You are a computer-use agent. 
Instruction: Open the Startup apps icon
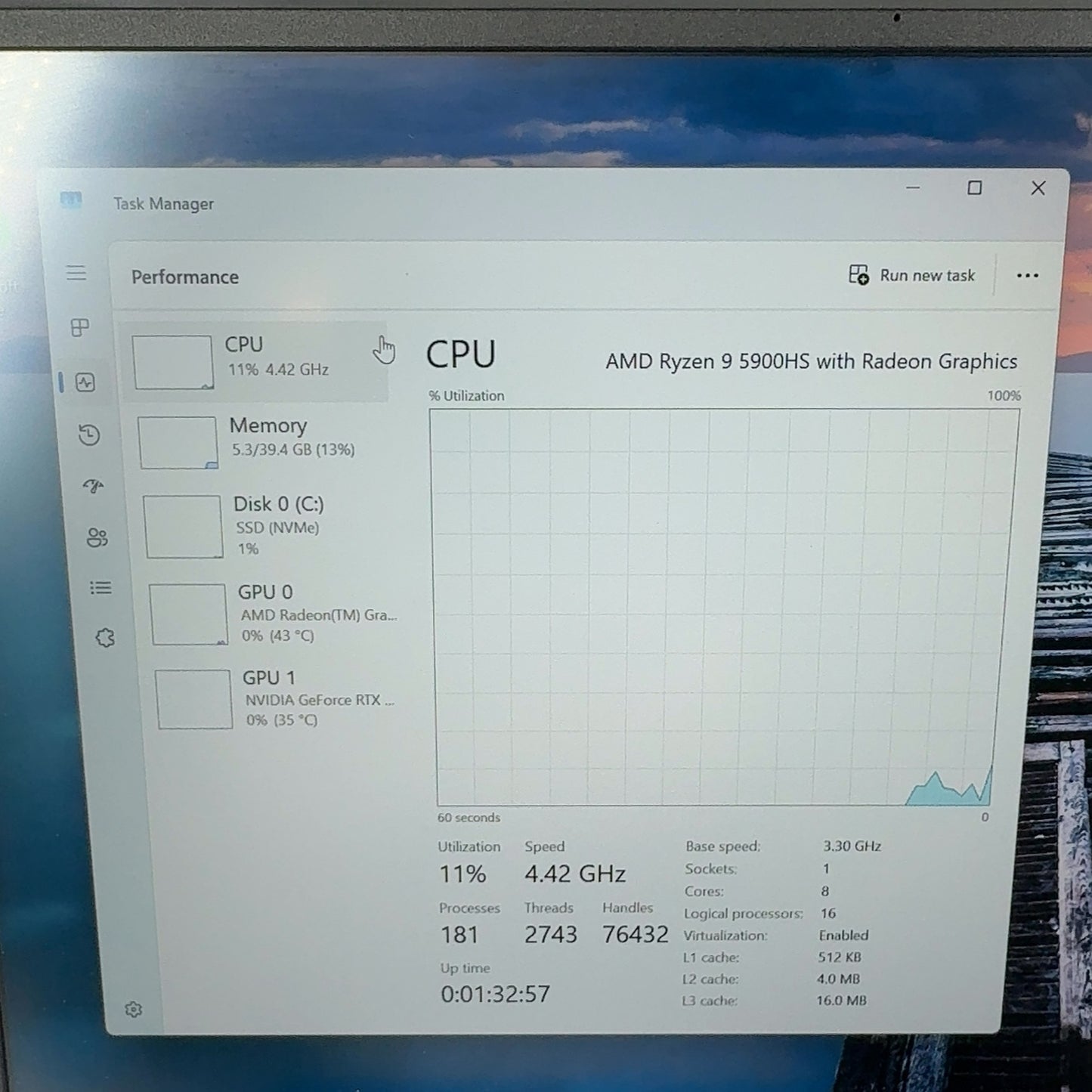[x=93, y=486]
